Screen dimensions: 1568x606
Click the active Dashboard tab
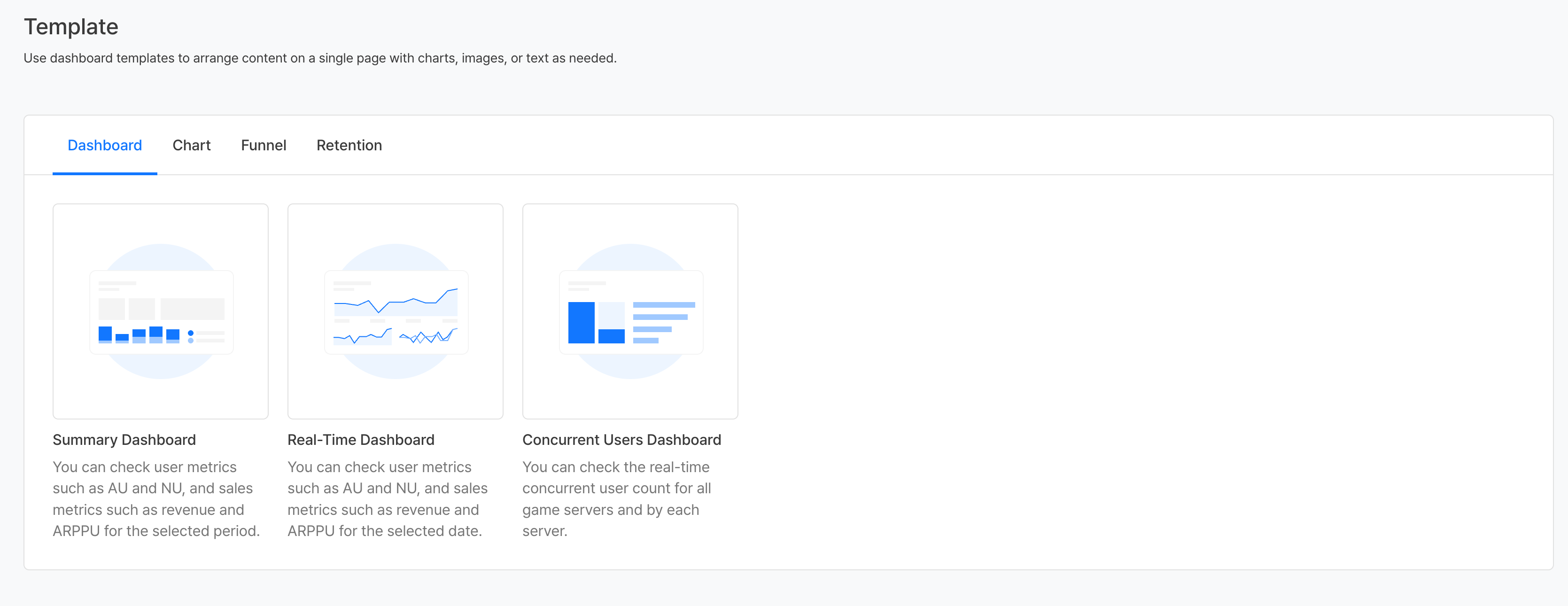105,146
